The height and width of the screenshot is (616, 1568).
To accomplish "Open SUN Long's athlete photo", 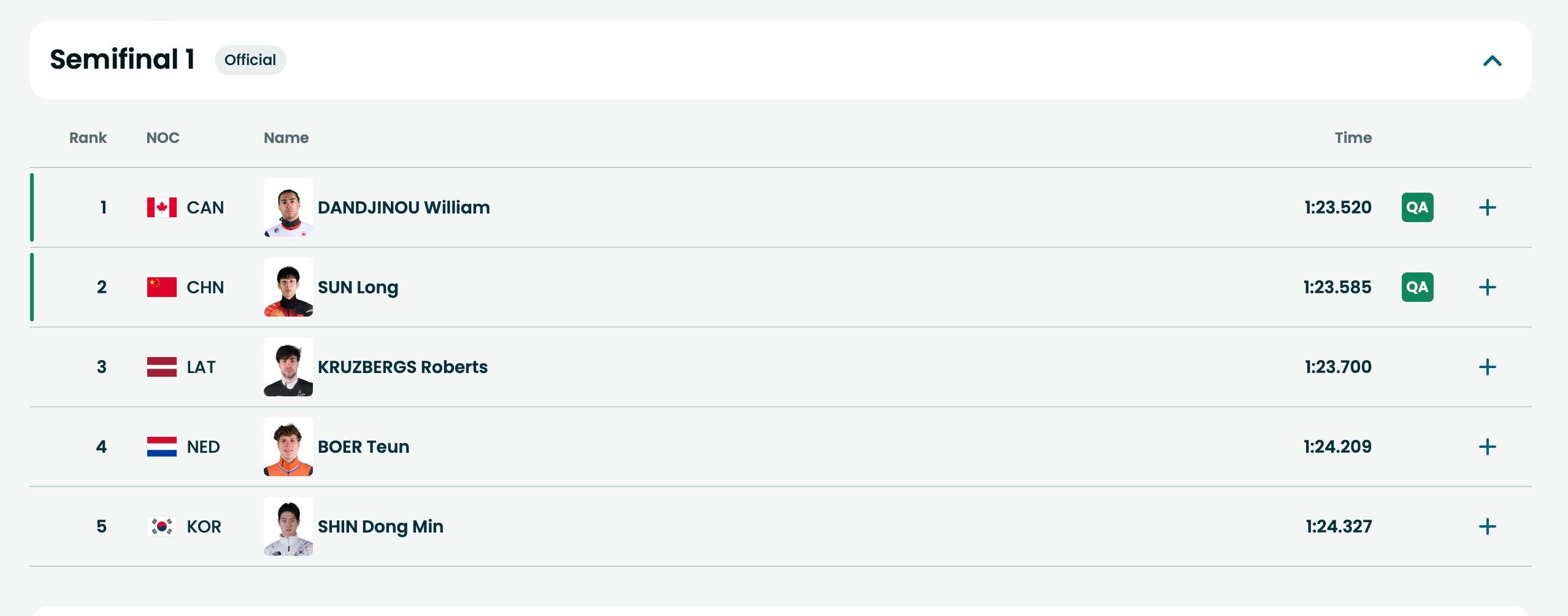I will (x=288, y=287).
